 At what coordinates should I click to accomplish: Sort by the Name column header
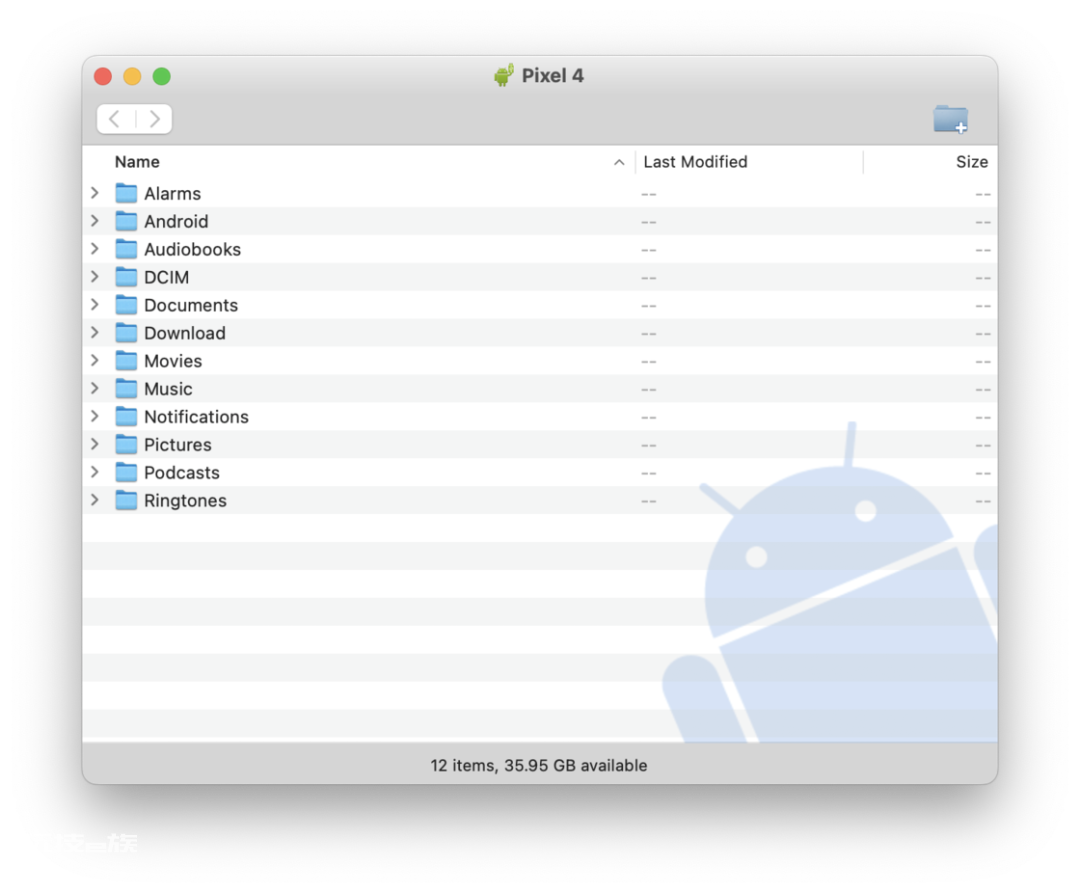(137, 162)
